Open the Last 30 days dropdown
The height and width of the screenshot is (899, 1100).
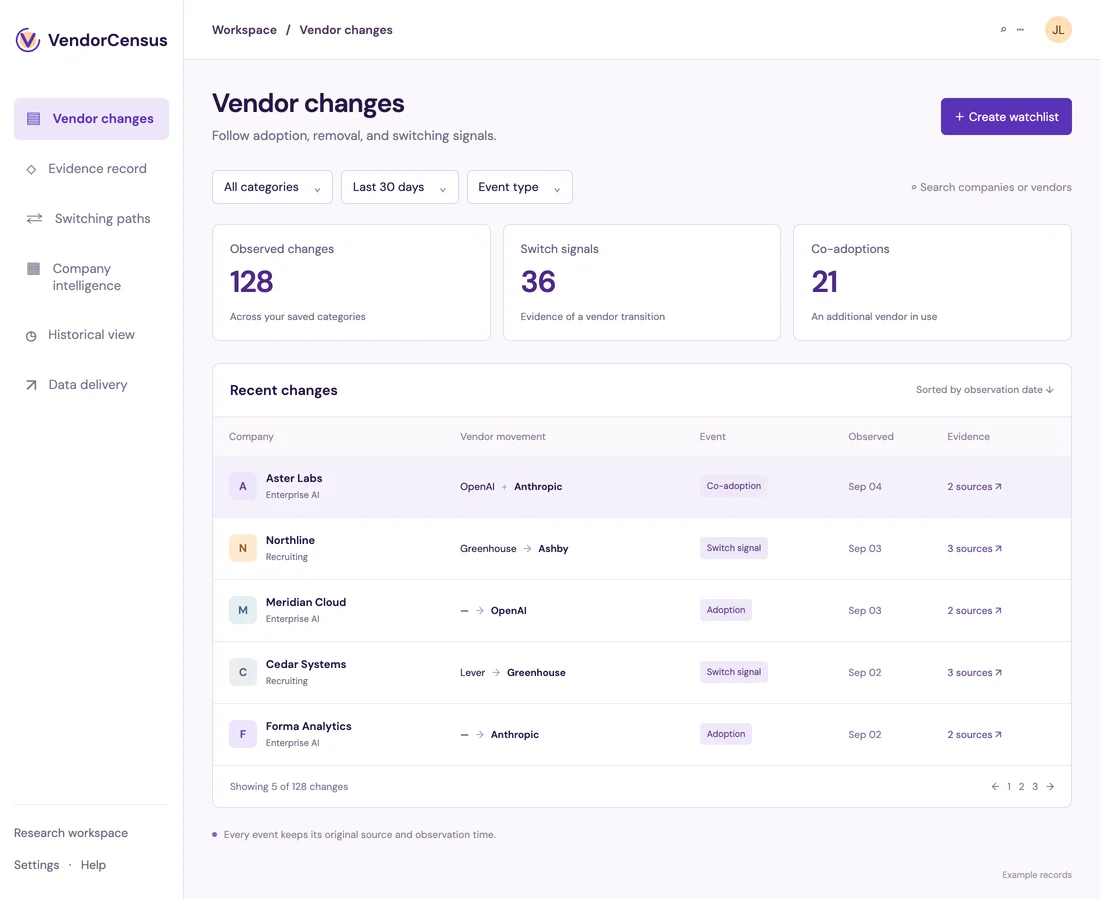[399, 187]
